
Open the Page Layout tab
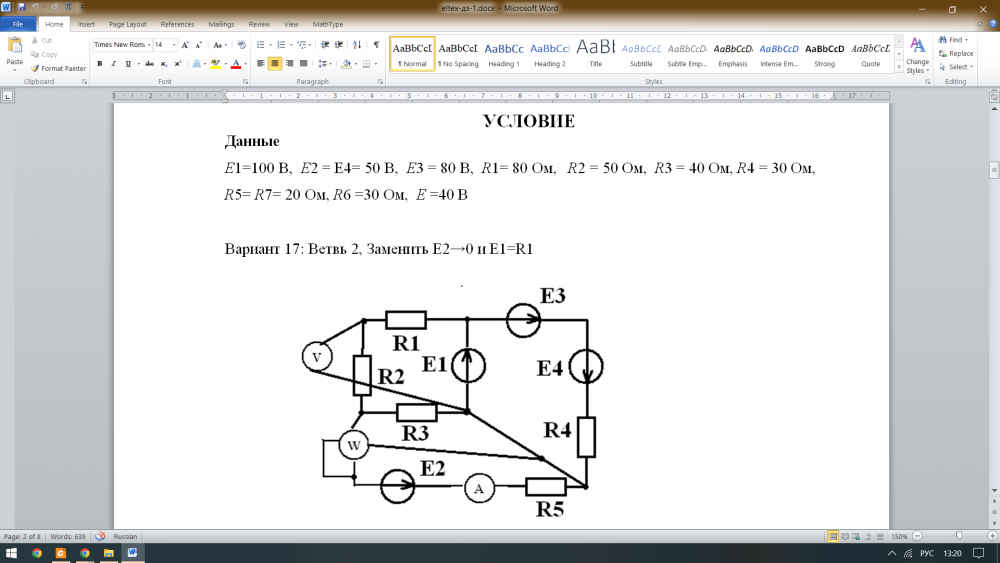127,23
